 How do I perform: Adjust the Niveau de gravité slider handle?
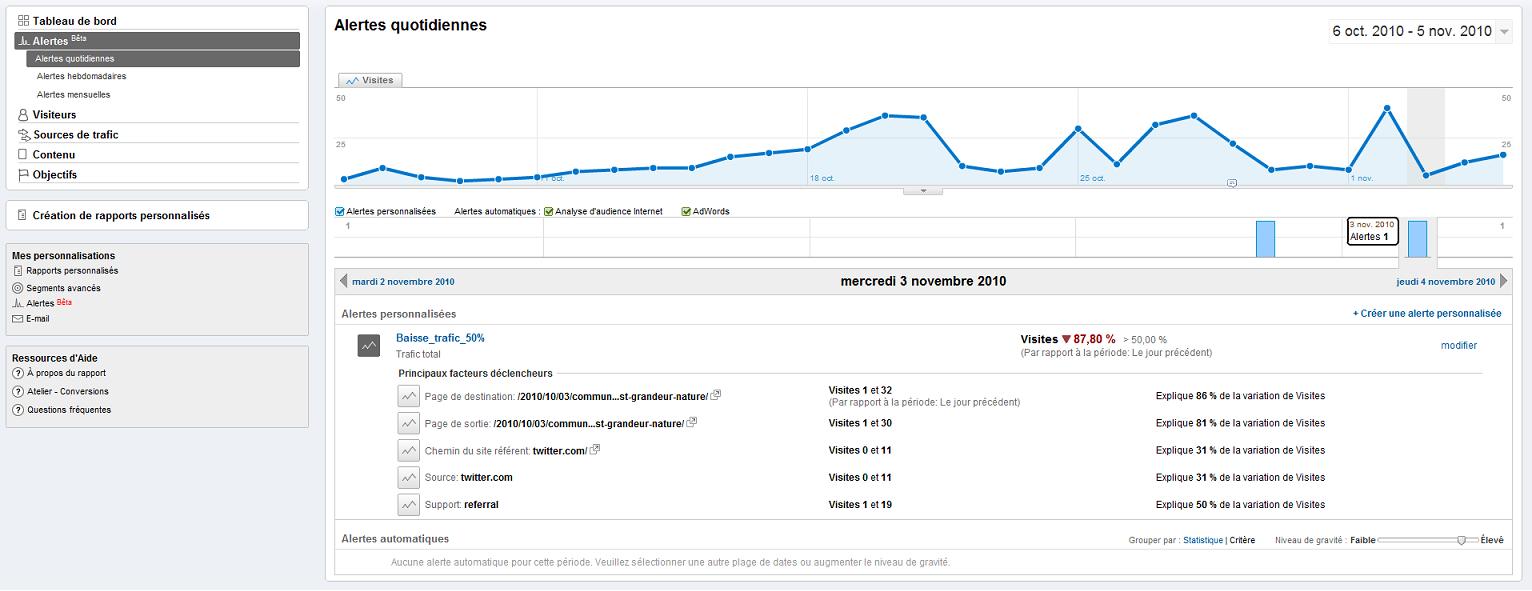click(x=1461, y=540)
